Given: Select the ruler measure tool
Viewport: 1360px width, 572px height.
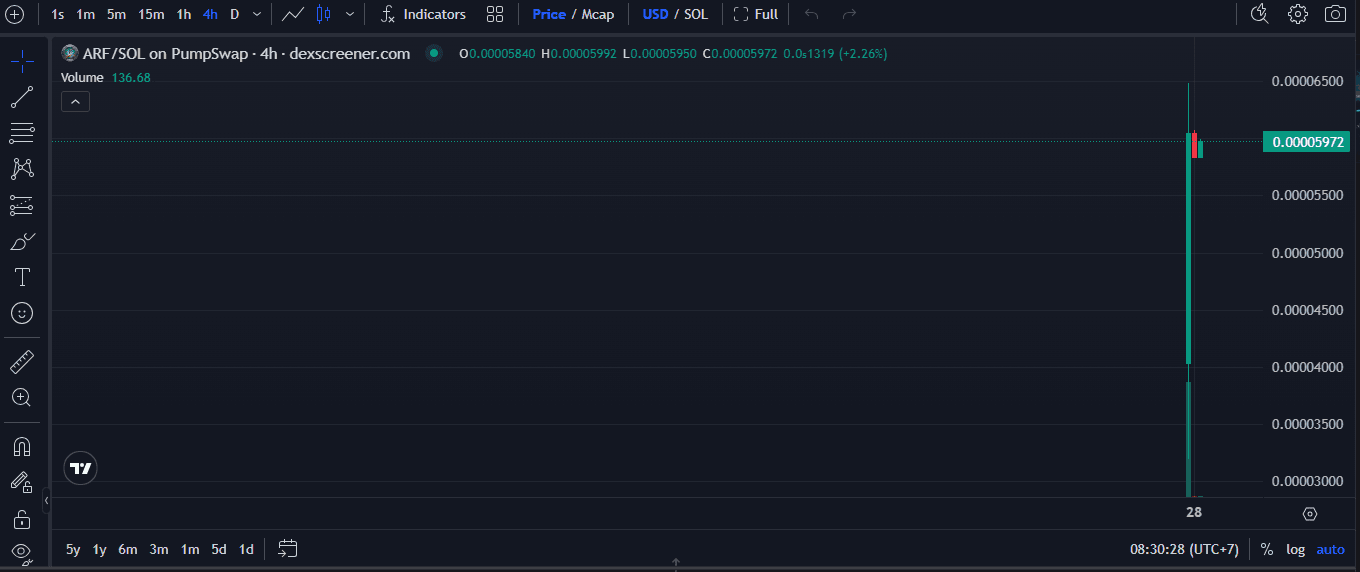Looking at the screenshot, I should (x=22, y=361).
